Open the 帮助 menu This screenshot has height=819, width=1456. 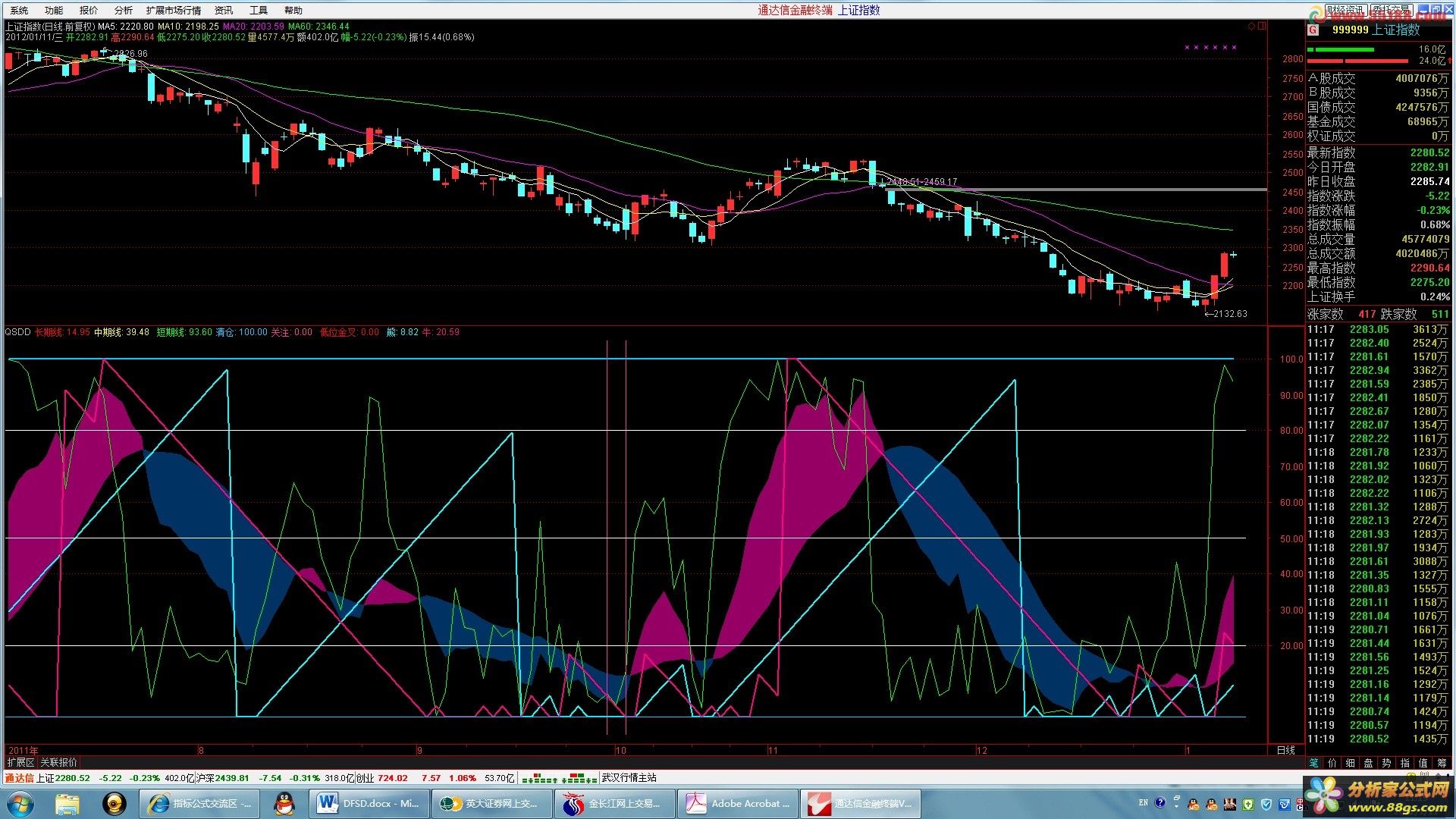[x=293, y=10]
